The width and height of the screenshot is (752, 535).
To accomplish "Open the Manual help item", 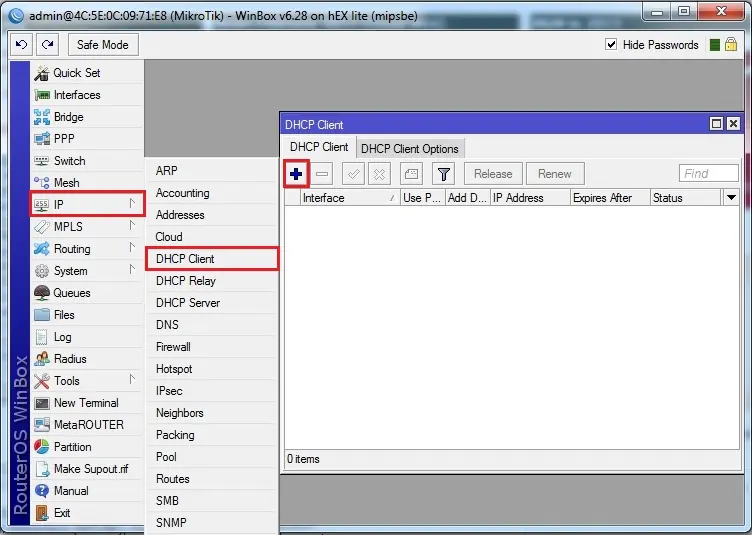I will point(88,491).
